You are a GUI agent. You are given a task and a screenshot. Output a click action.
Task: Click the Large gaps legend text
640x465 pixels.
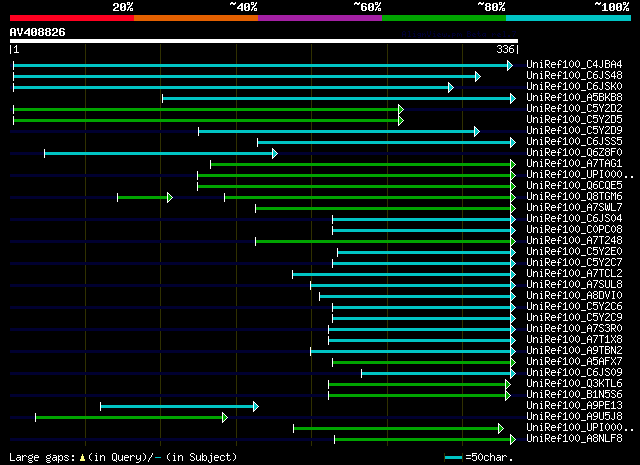(x=42, y=457)
